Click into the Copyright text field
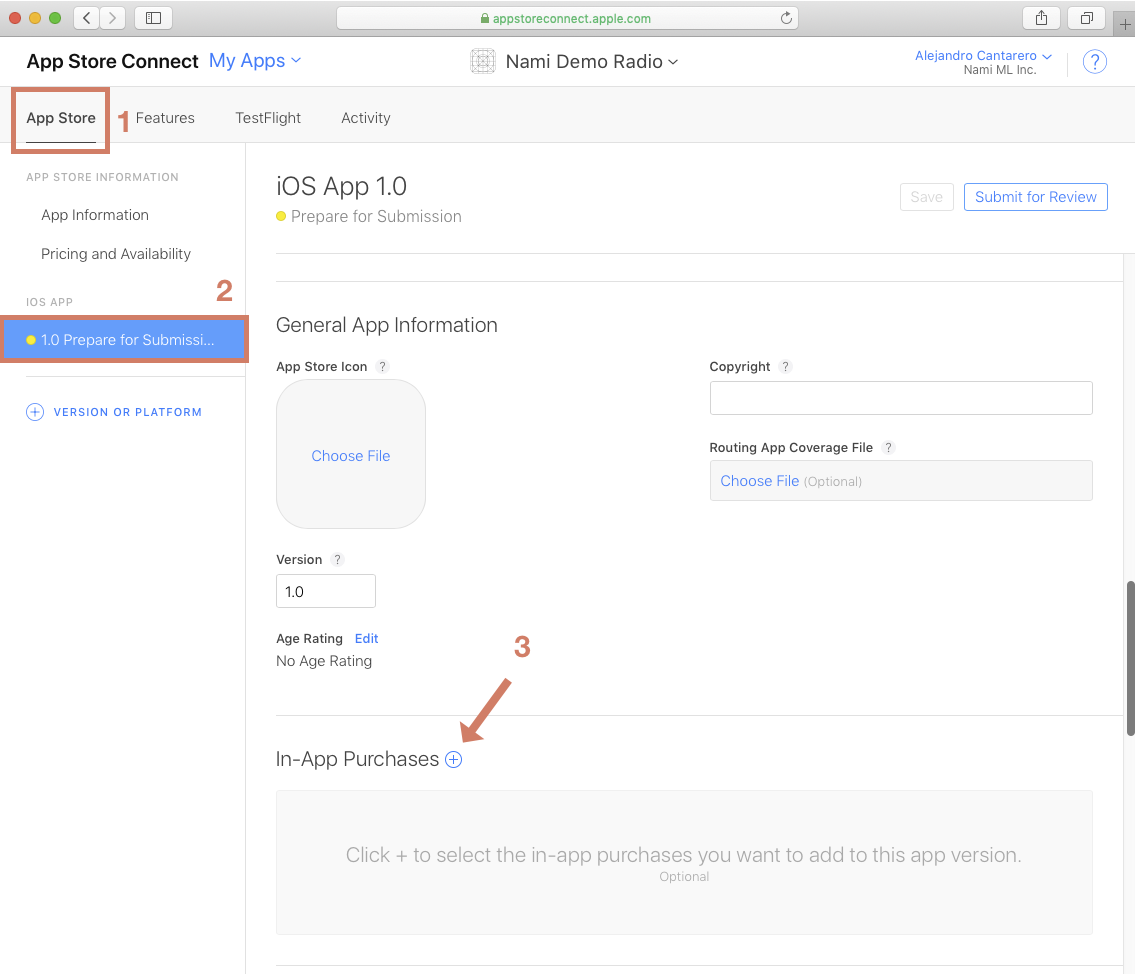This screenshot has height=974, width=1135. point(900,398)
